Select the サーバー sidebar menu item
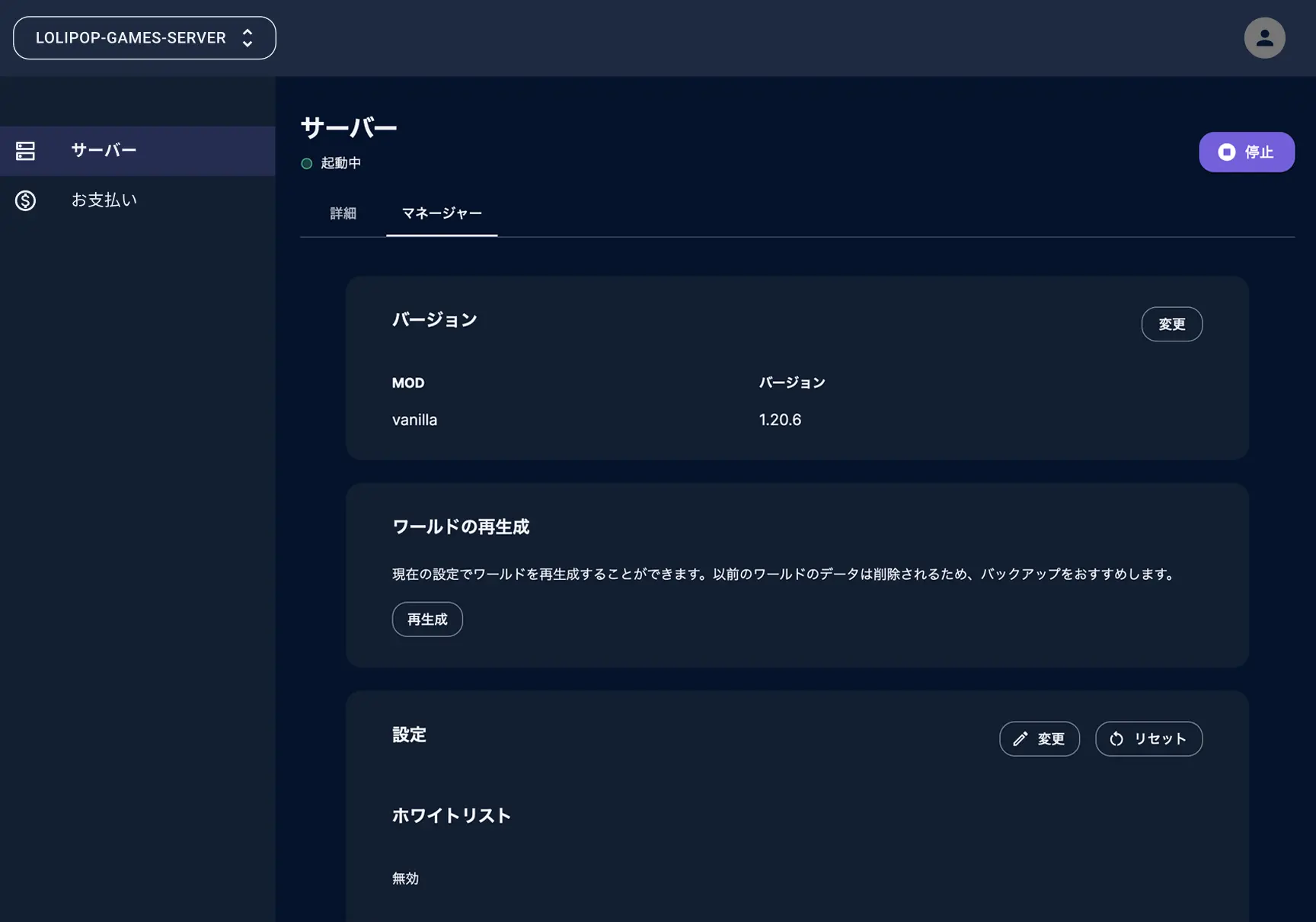 click(137, 151)
